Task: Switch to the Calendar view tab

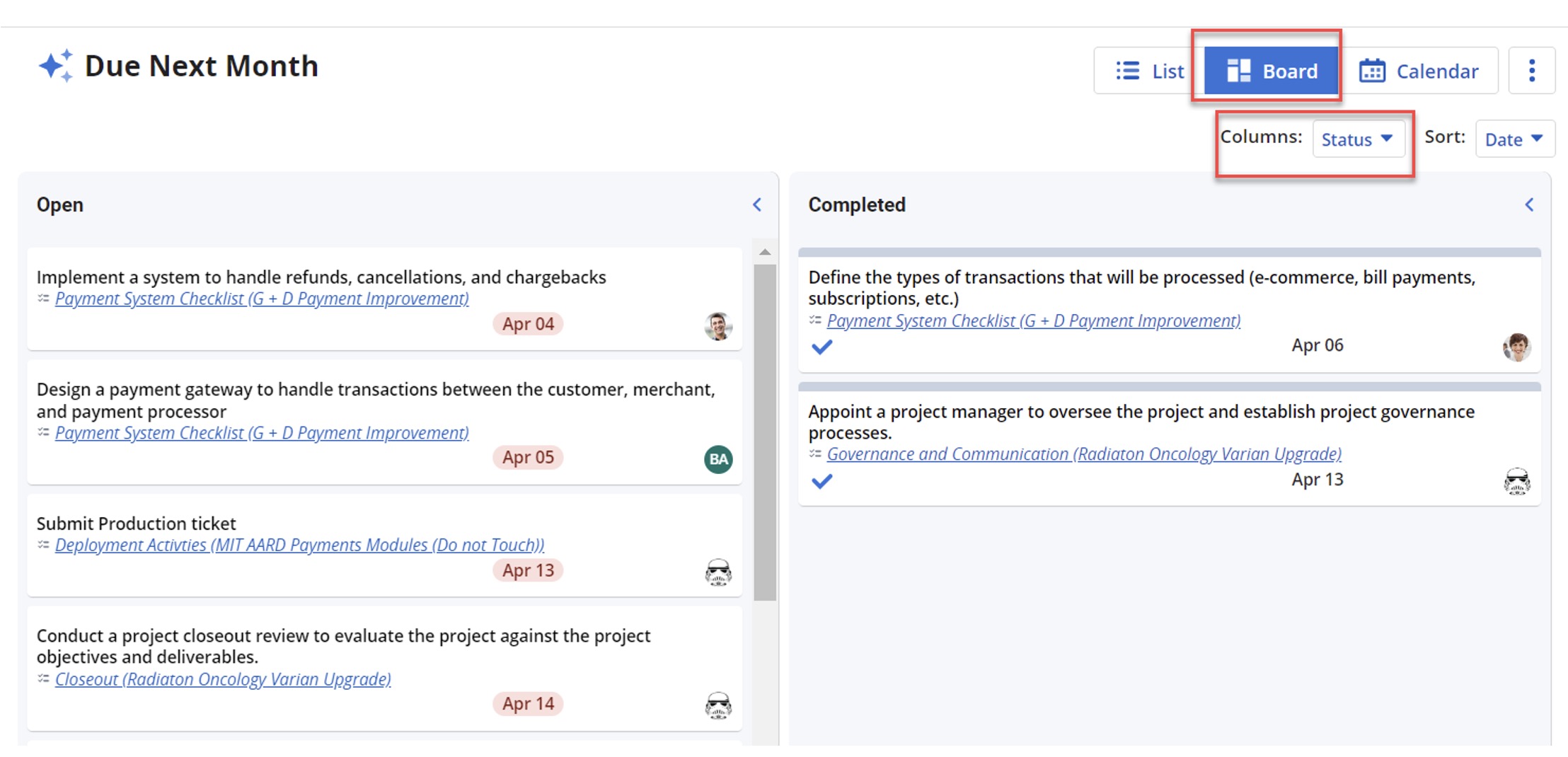Action: [1419, 71]
